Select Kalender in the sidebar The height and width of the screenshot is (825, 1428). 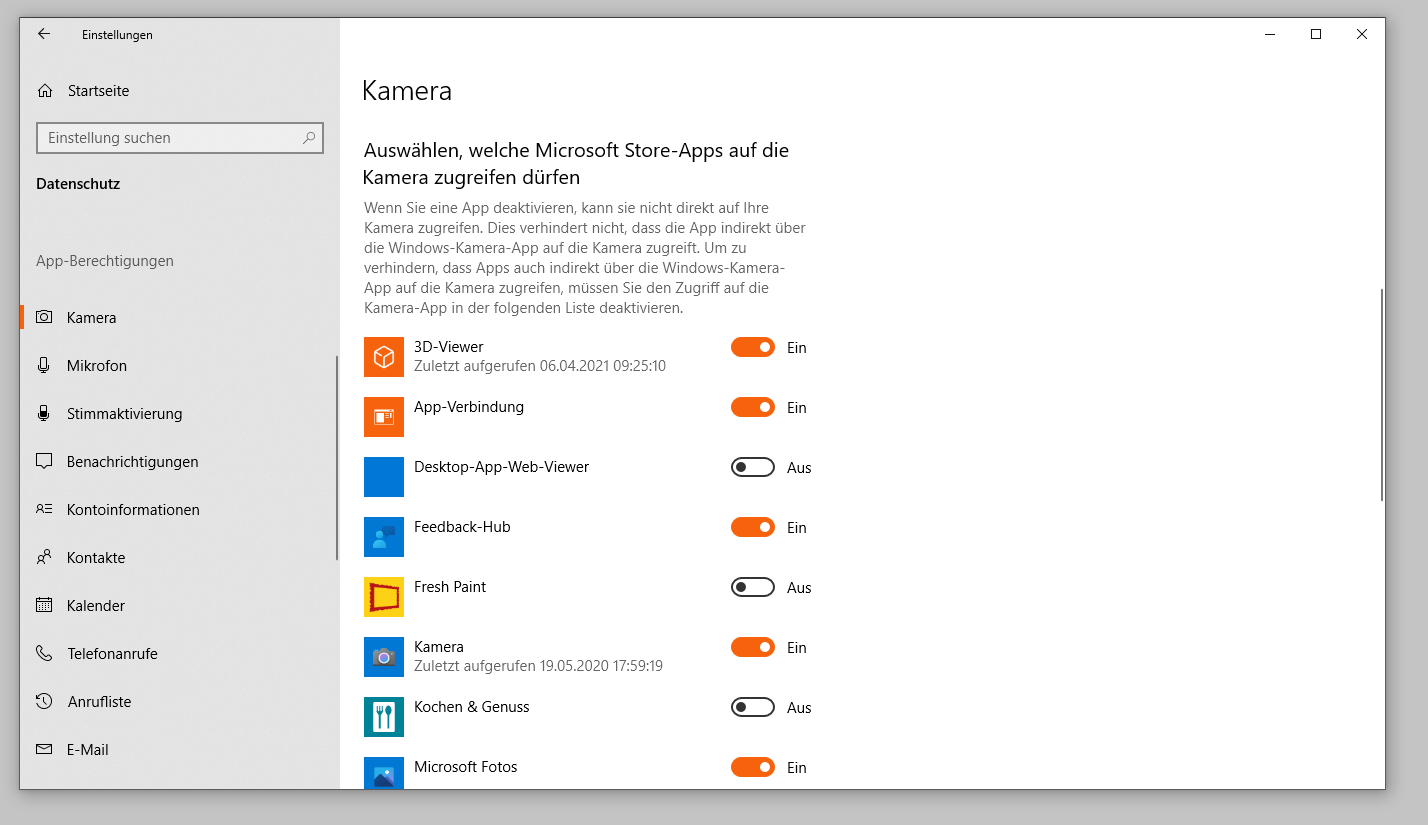96,606
